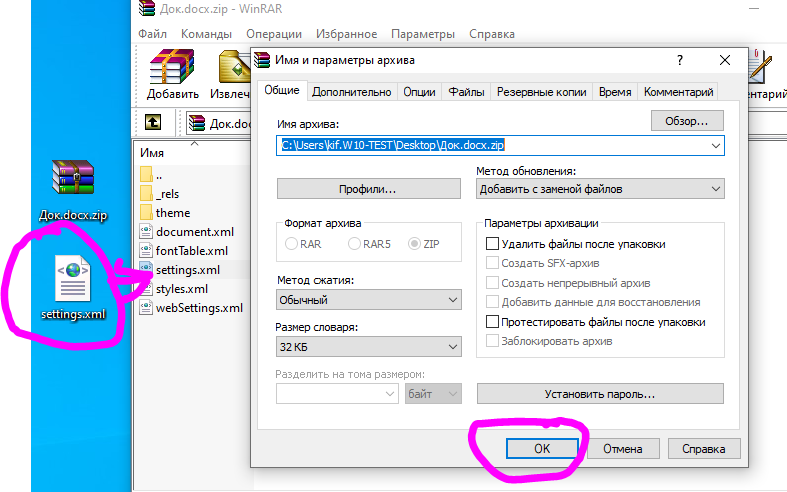The width and height of the screenshot is (787, 492).
Task: Click the Добавить toolbar icon
Action: pos(172,74)
